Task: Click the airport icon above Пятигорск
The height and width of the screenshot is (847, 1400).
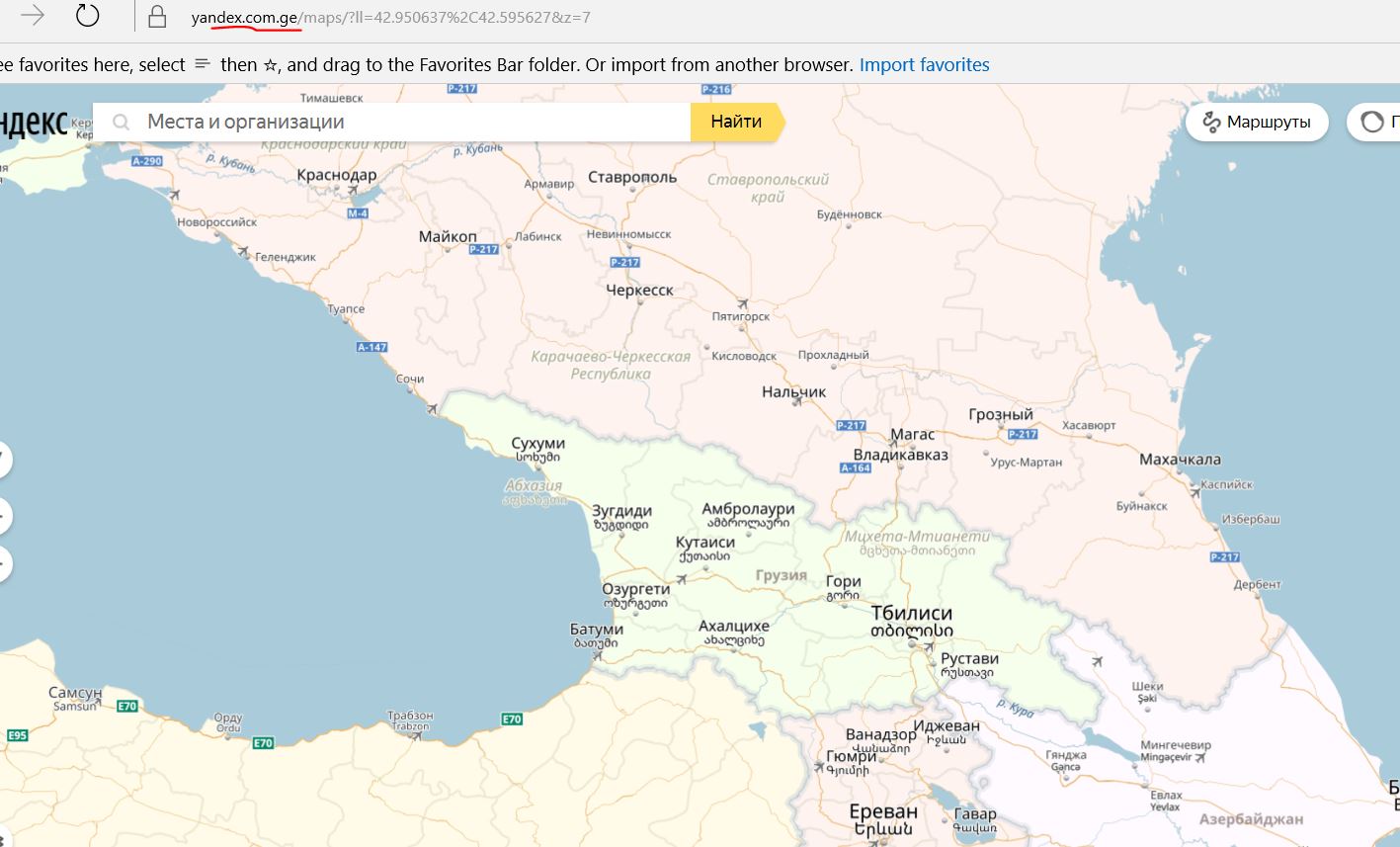Action: 743,303
